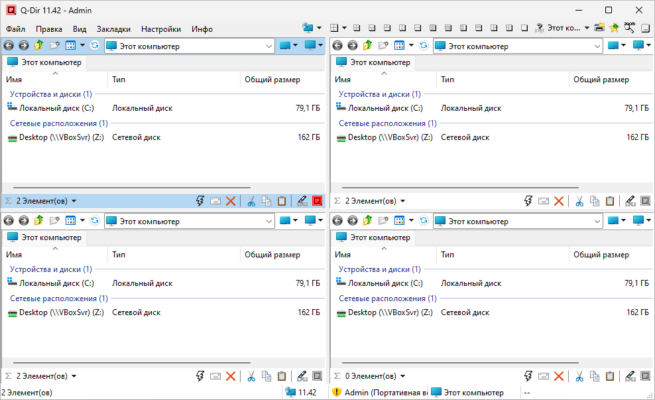Sort by Имя column in top-left pane
The height and width of the screenshot is (400, 655).
point(55,79)
